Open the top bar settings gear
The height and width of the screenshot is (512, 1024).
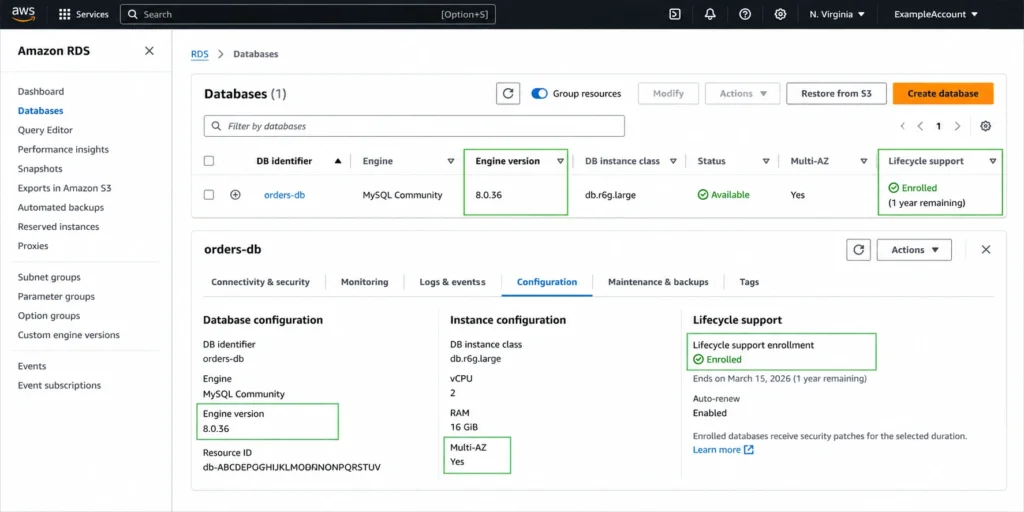(780, 14)
